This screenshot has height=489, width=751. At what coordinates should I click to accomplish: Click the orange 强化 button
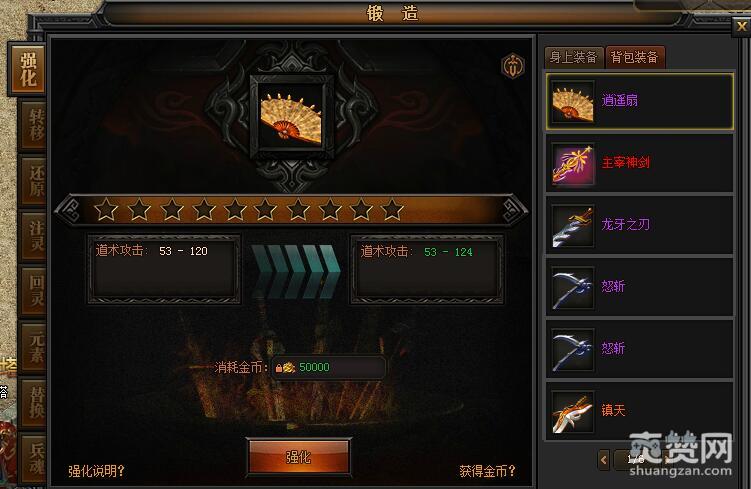(298, 456)
